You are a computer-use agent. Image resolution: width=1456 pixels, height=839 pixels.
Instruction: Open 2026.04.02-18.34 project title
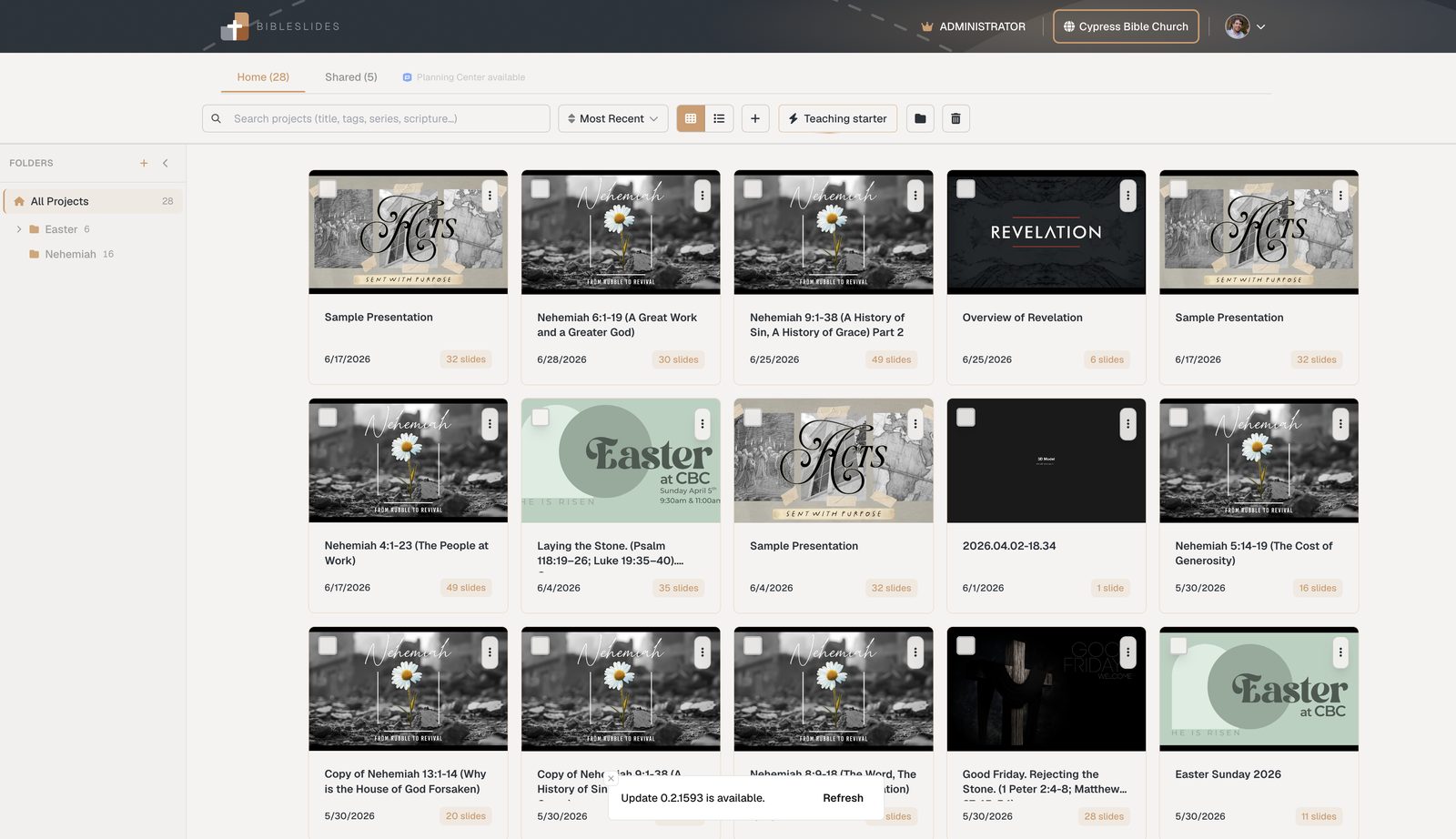[1009, 546]
